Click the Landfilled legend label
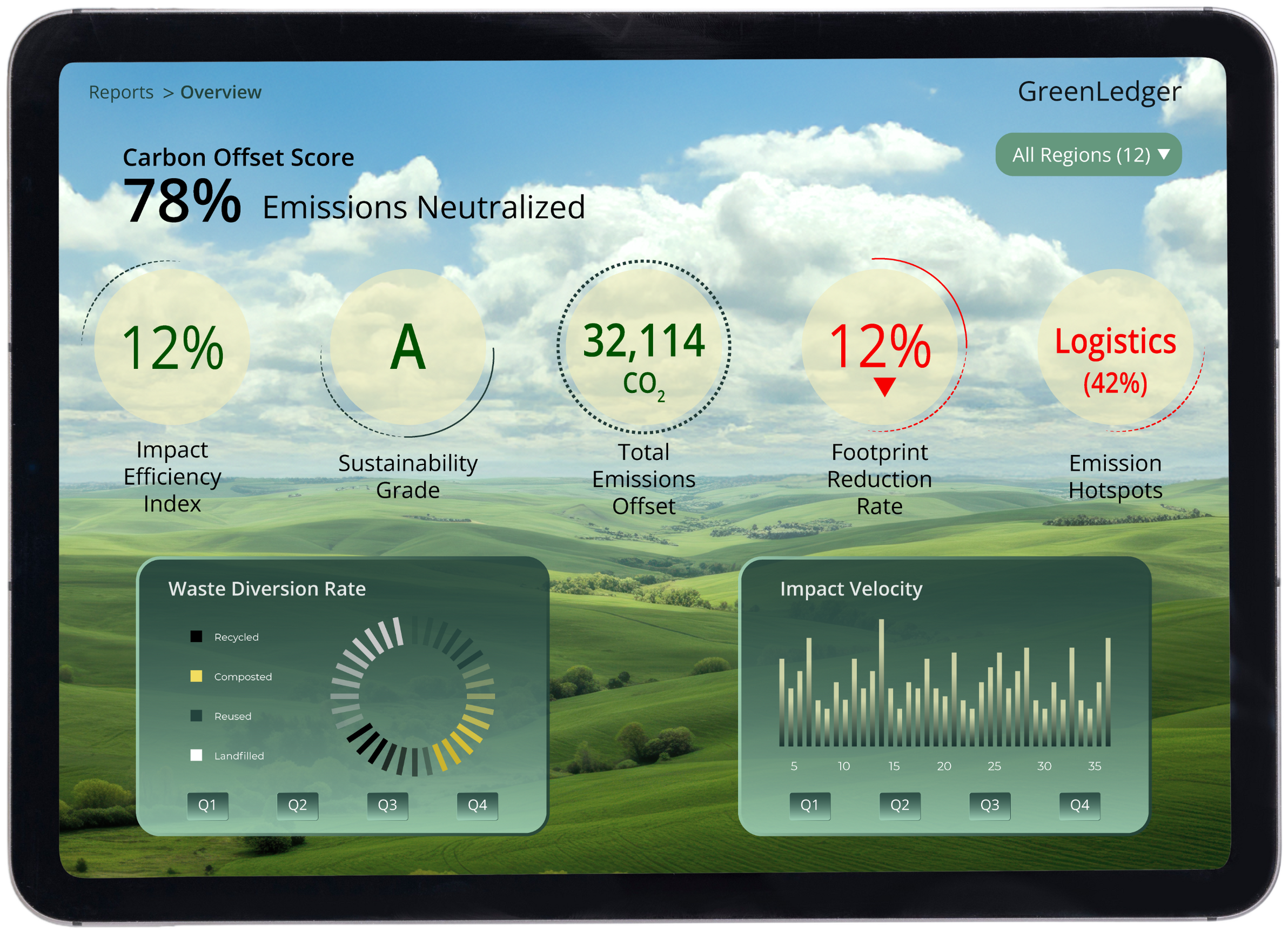The height and width of the screenshot is (933, 1288). point(239,756)
